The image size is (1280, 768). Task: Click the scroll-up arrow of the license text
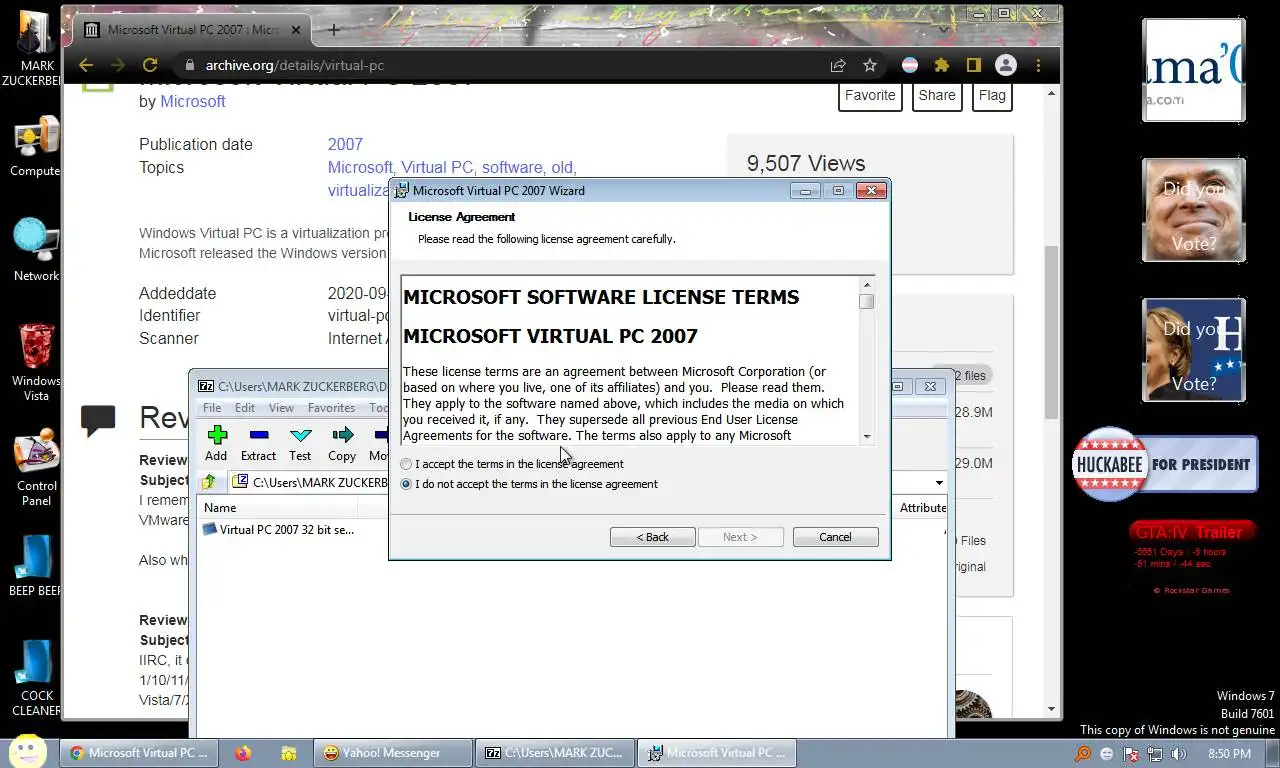[867, 285]
